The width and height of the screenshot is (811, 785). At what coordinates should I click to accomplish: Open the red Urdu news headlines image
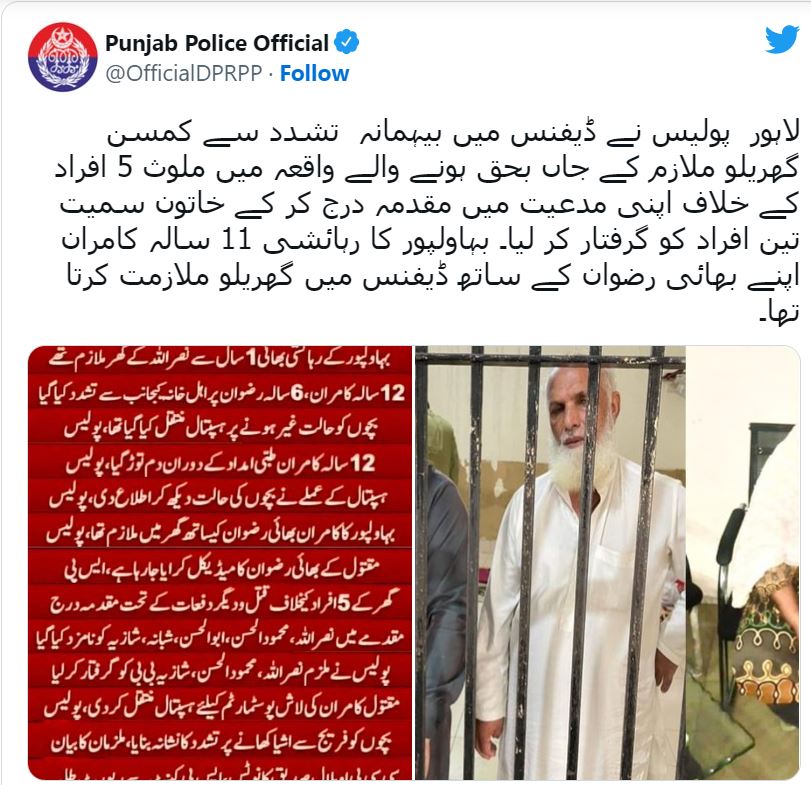[220, 563]
